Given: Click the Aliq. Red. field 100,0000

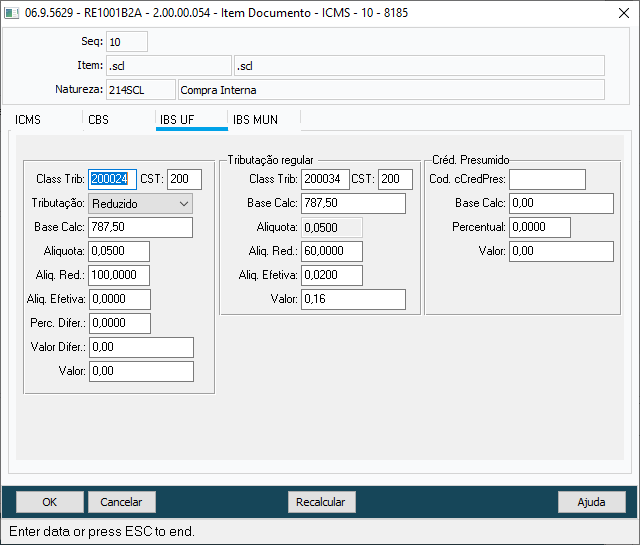Looking at the screenshot, I should [x=119, y=276].
